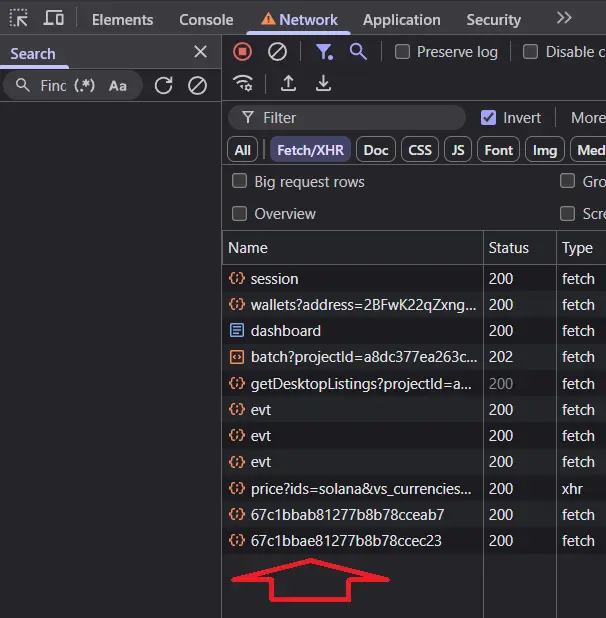Enable Group by frame checkbox

pyautogui.click(x=567, y=181)
